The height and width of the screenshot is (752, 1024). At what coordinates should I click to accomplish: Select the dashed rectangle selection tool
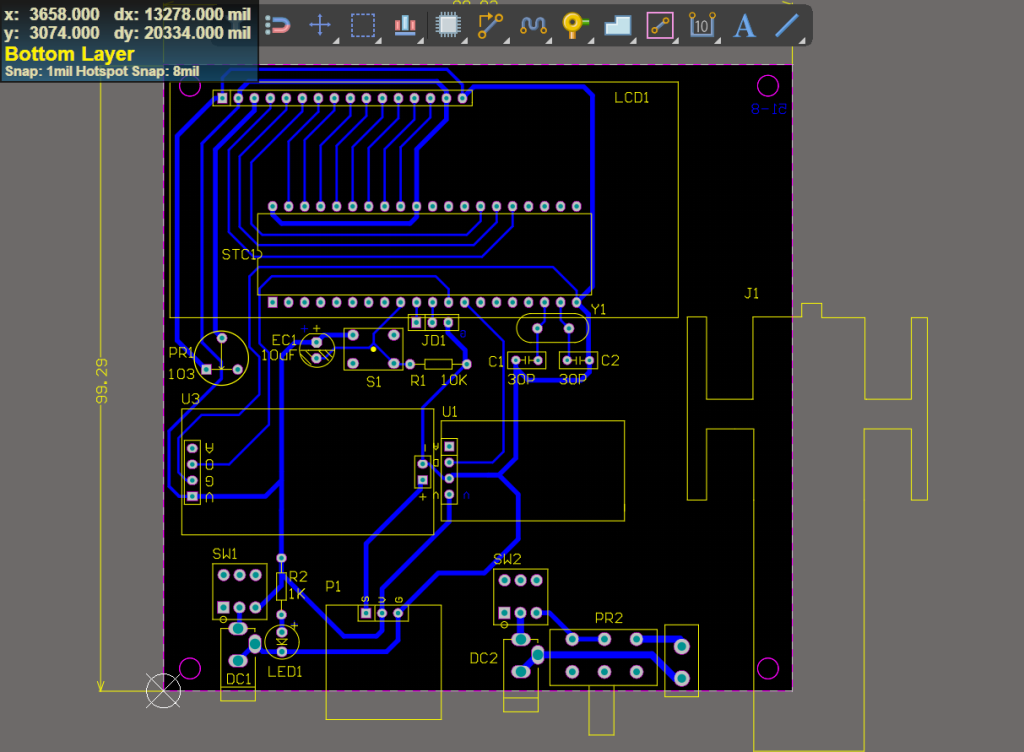362,25
